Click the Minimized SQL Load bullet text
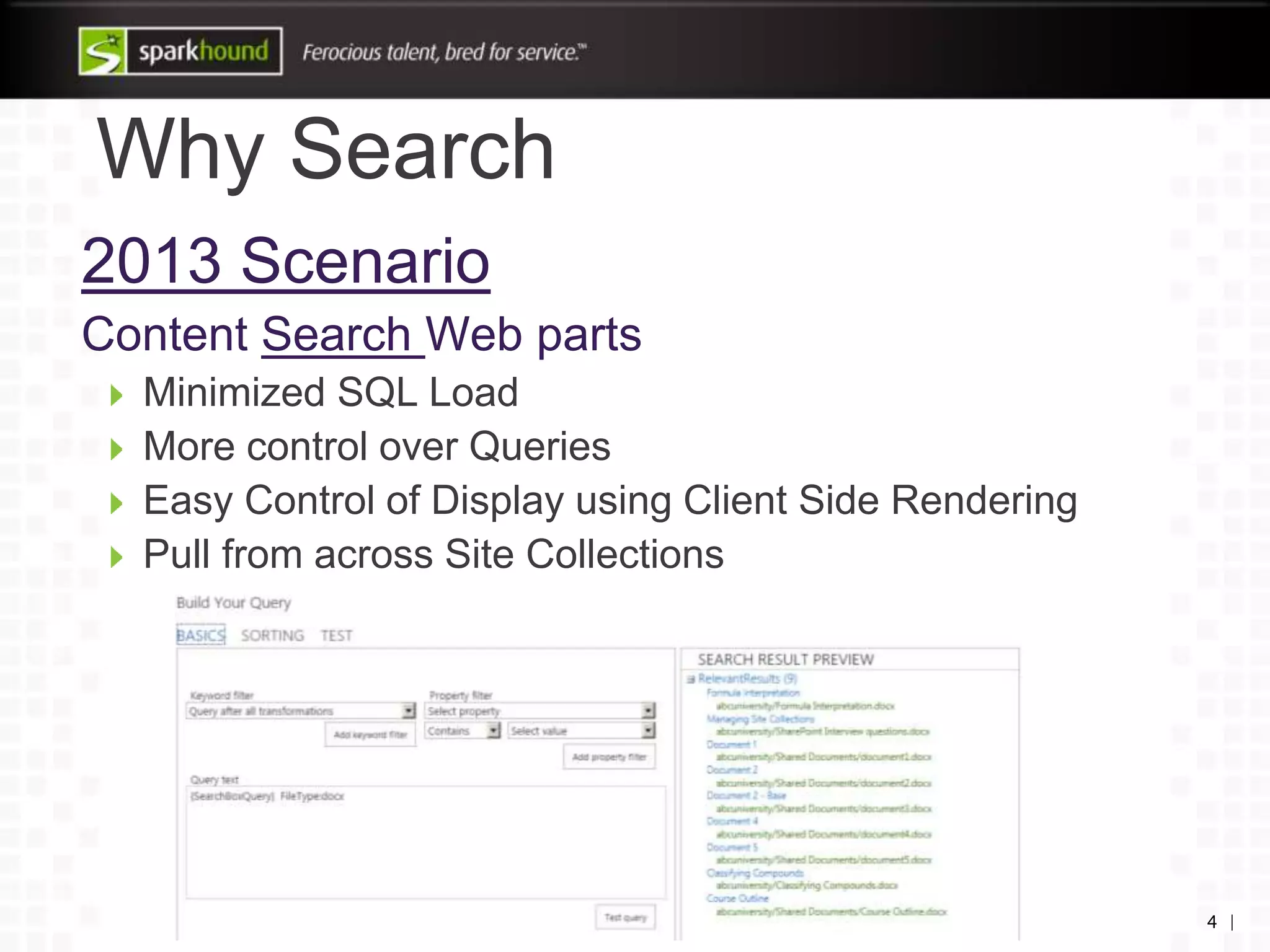 (331, 393)
